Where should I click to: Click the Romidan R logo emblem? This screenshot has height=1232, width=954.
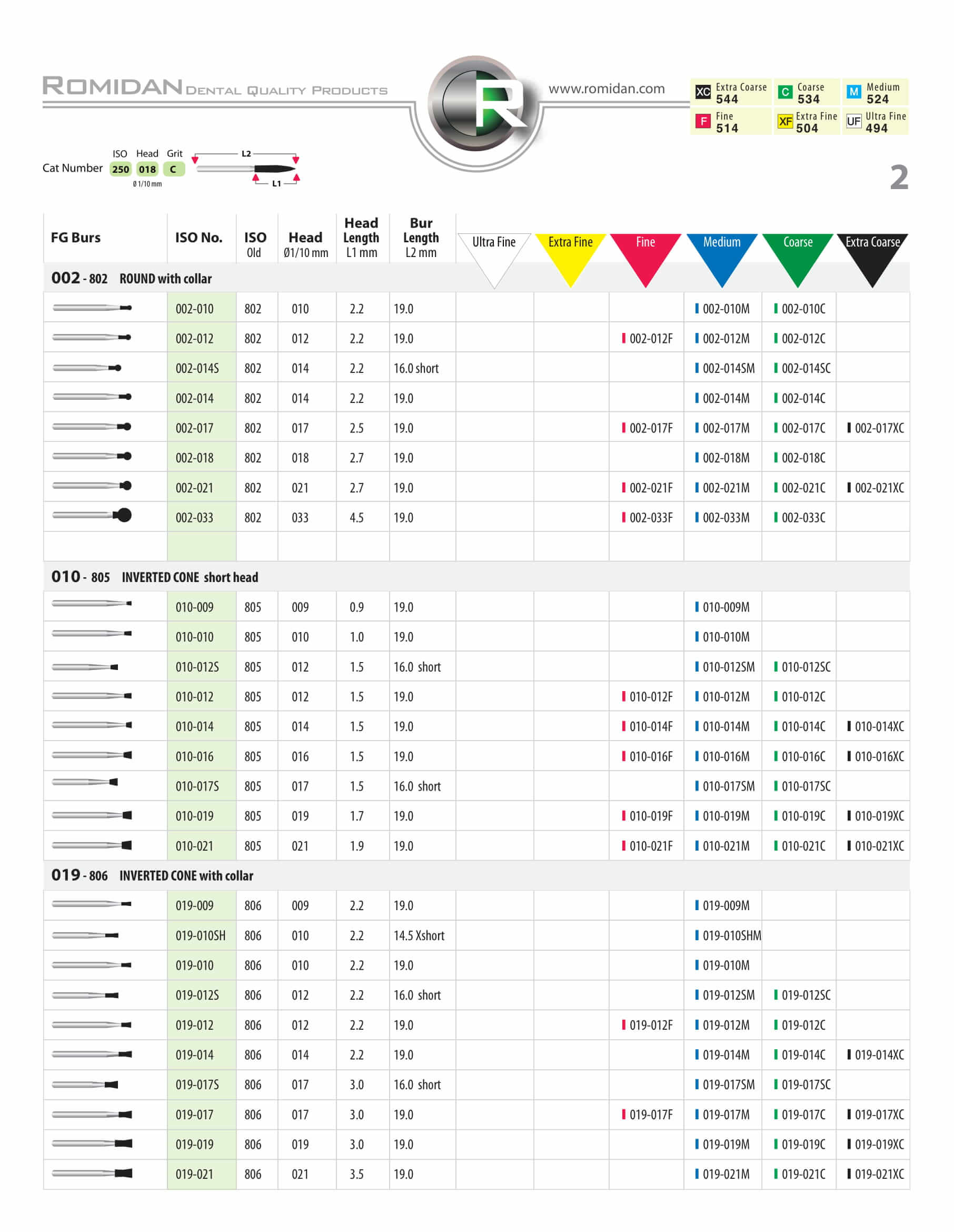tap(477, 104)
